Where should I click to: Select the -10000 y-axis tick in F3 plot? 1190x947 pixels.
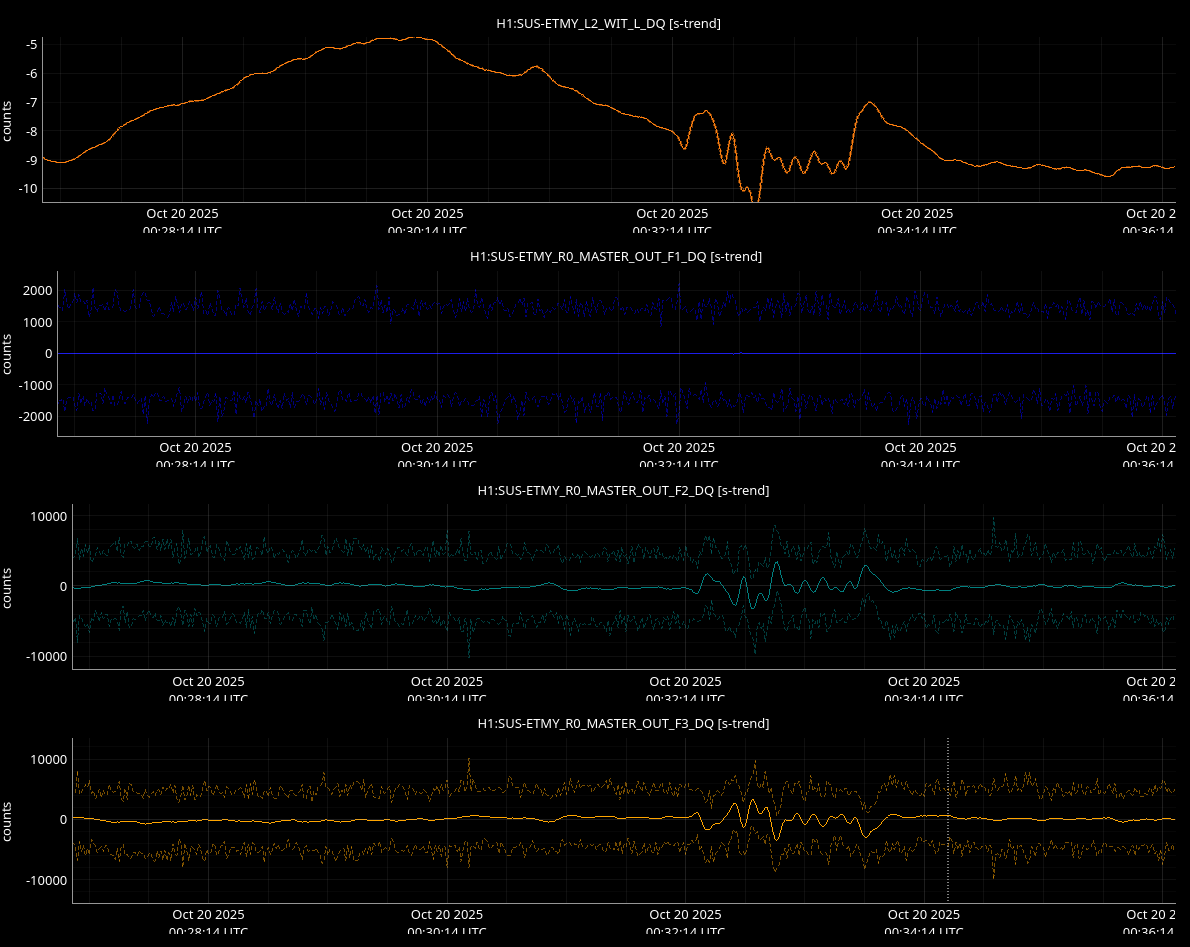click(46, 881)
